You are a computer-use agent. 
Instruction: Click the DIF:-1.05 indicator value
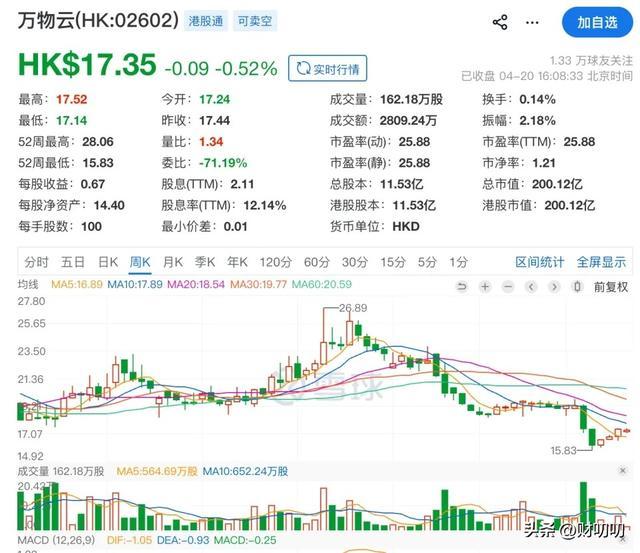129,540
